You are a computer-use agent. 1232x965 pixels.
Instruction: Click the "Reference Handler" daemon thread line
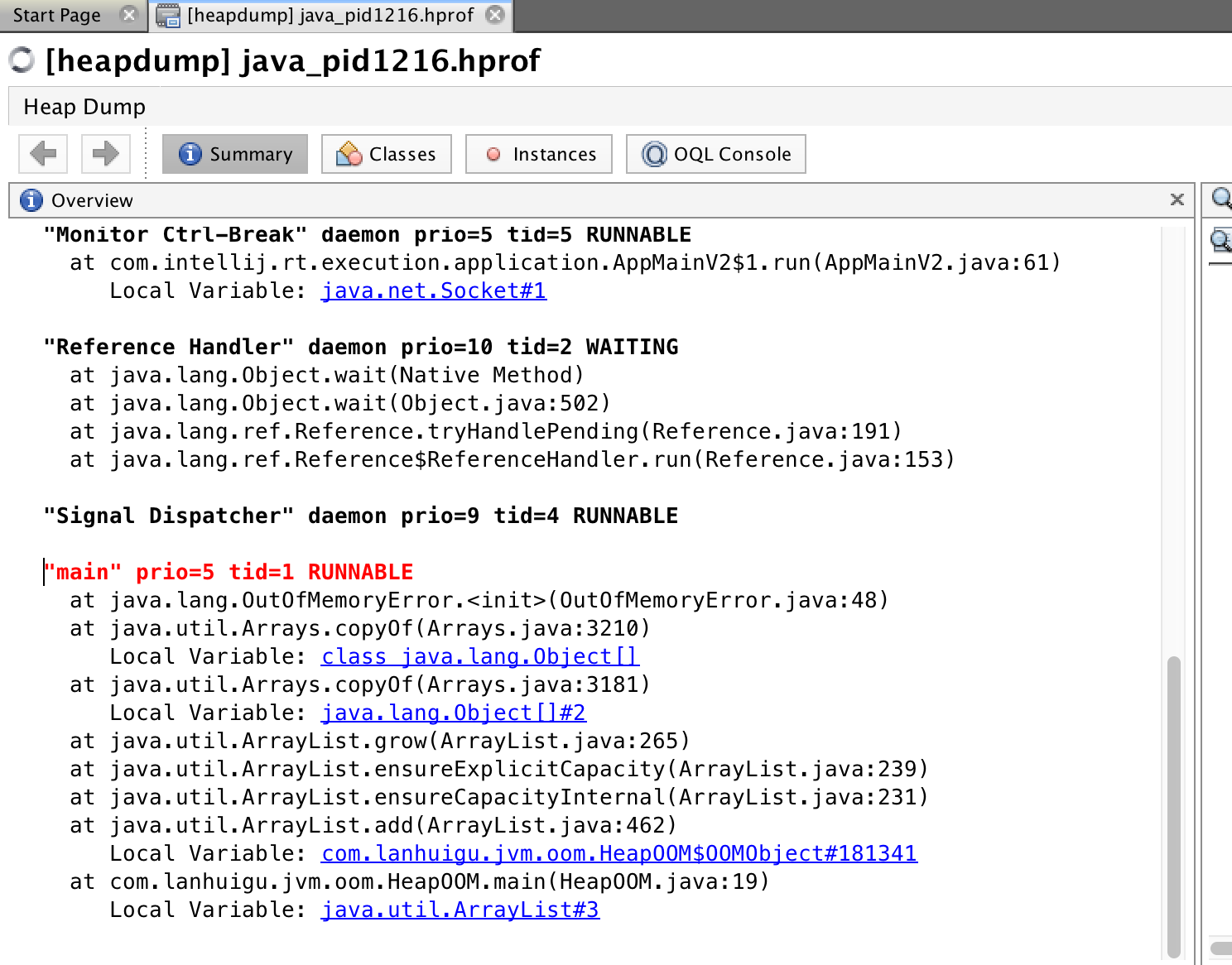[x=361, y=347]
